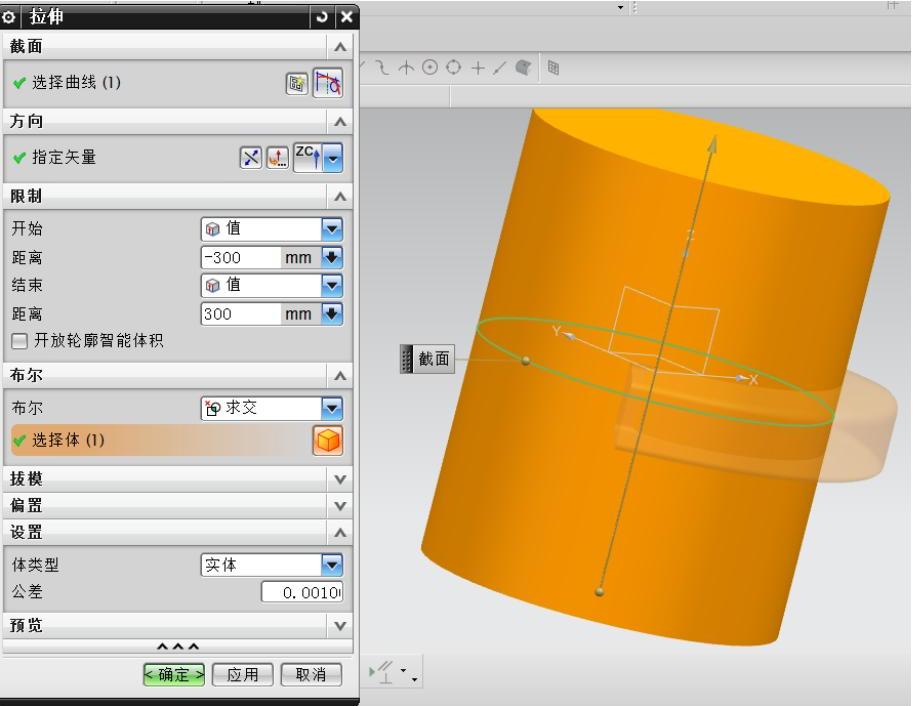Click the grid icon in snap toolbar
919x706 pixels.
(553, 68)
